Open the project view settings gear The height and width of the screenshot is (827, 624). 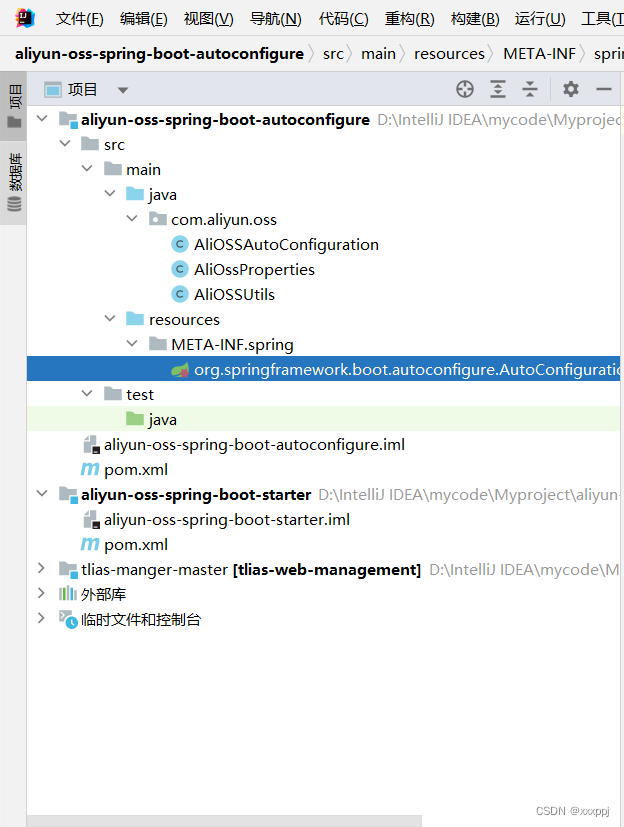pos(571,89)
